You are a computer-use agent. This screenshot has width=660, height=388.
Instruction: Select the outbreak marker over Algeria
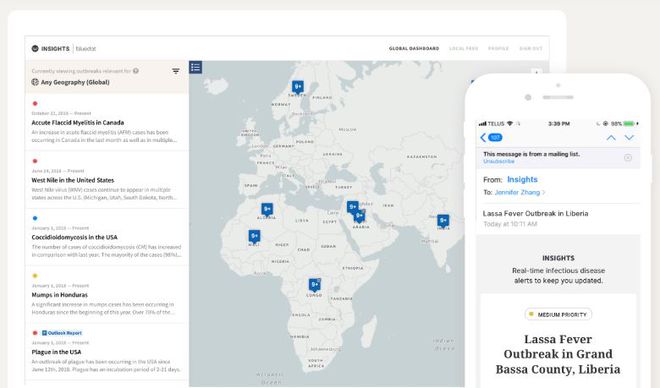point(267,209)
